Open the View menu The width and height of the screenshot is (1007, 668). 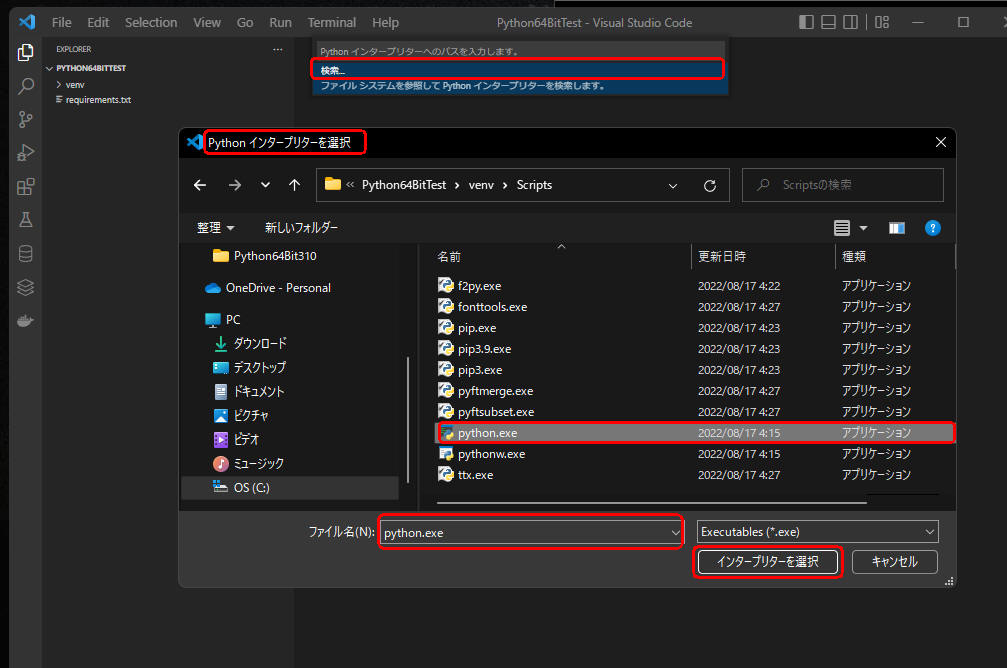click(207, 22)
